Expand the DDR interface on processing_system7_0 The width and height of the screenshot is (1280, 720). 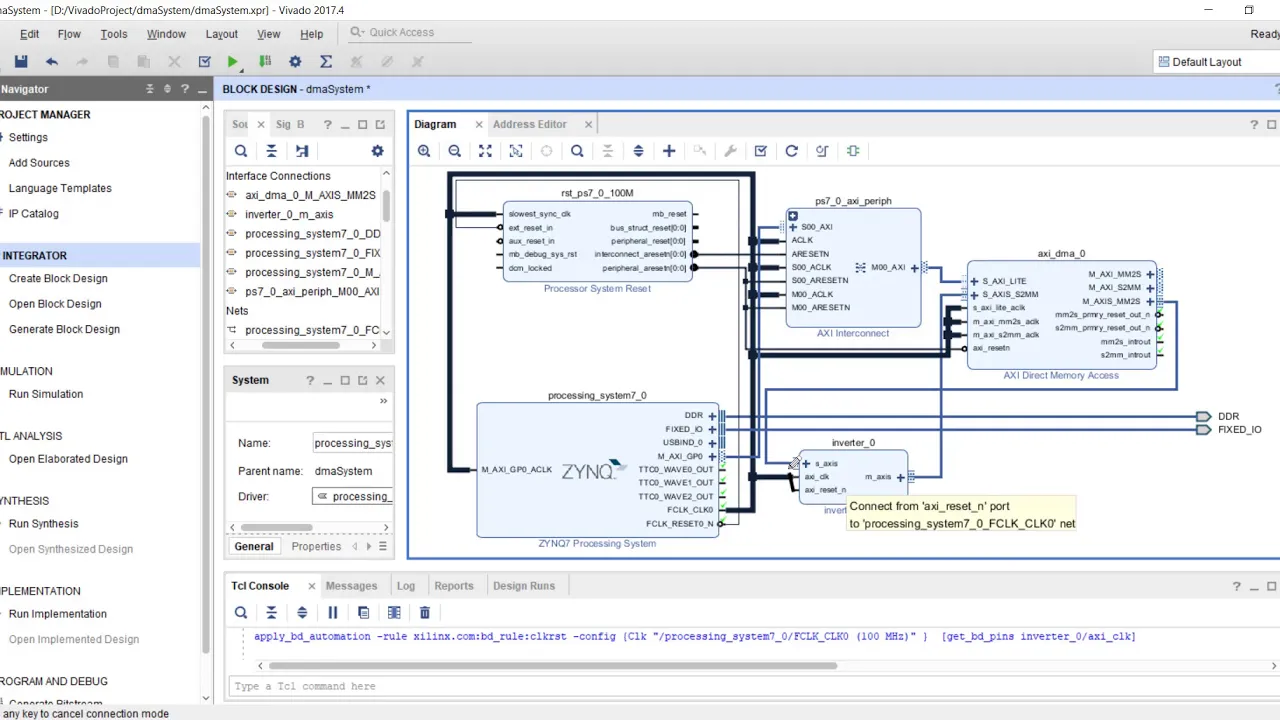[713, 416]
